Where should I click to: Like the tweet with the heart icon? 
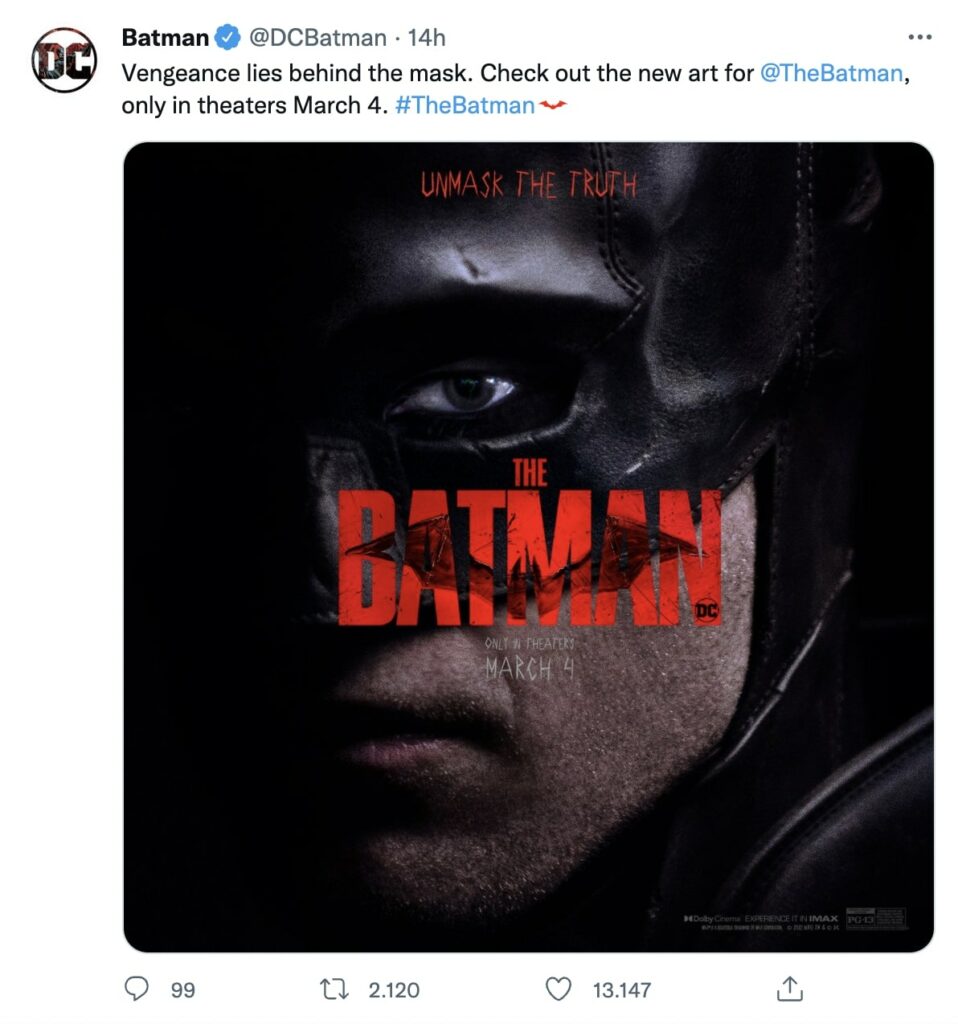pyautogui.click(x=558, y=989)
